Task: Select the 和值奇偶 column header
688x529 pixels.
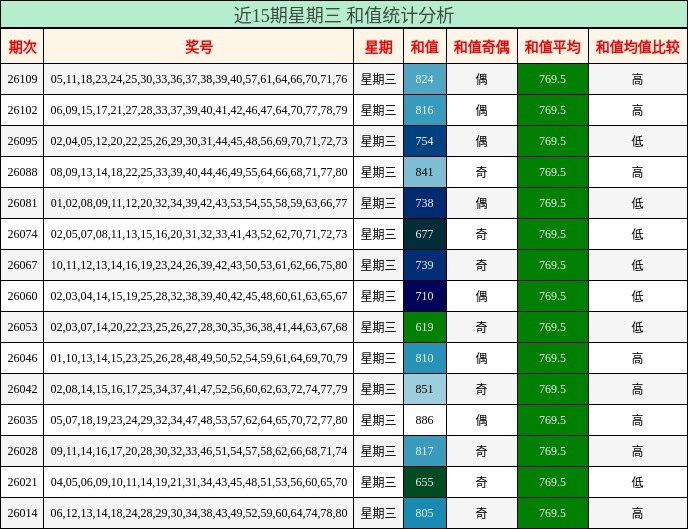Action: (x=482, y=46)
